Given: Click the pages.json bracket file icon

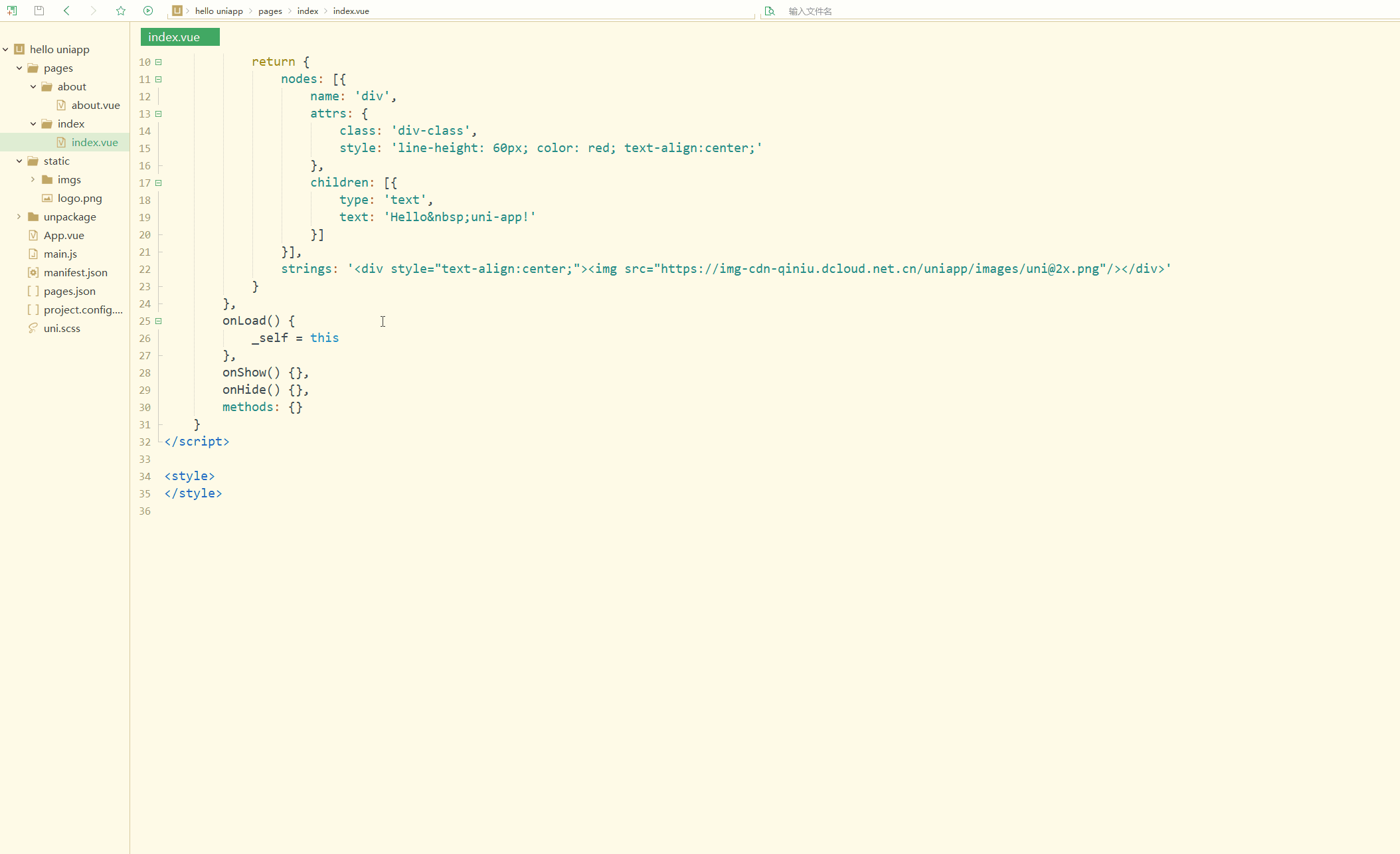Looking at the screenshot, I should tap(33, 291).
